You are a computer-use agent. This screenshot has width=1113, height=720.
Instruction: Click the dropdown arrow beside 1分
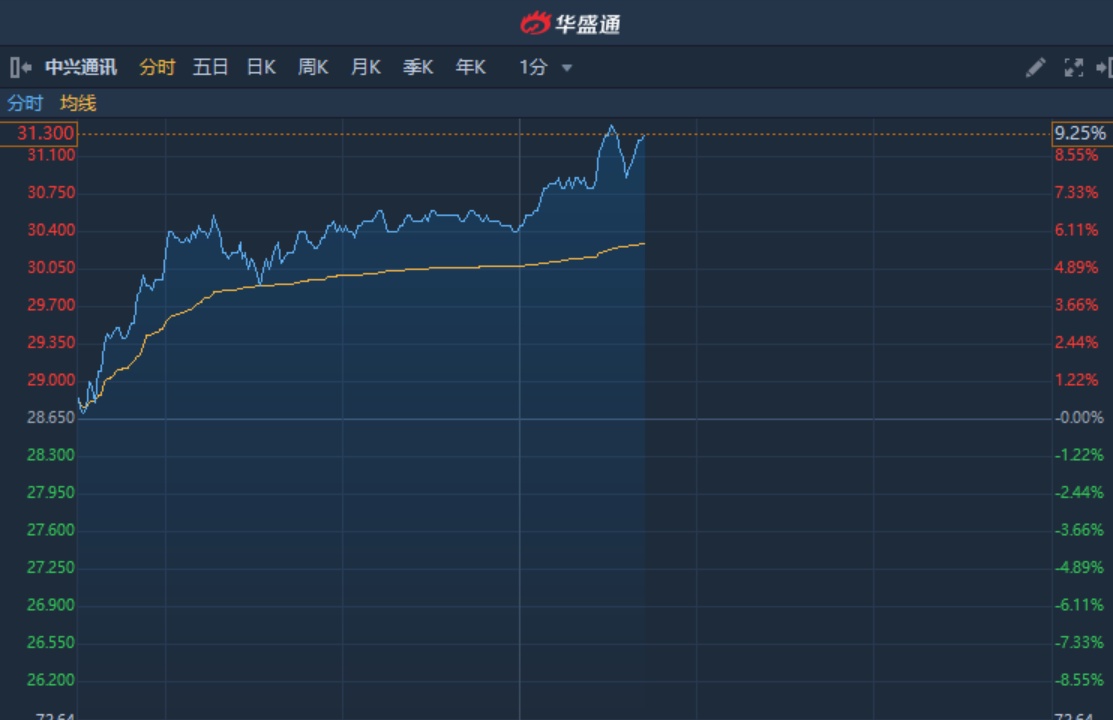(x=567, y=68)
